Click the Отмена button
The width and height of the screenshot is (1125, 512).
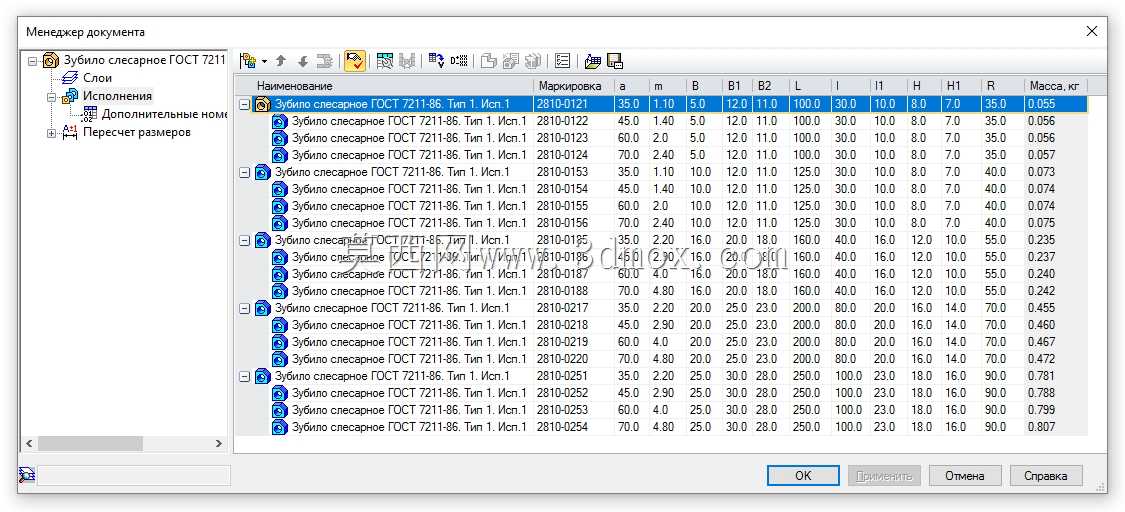click(965, 475)
